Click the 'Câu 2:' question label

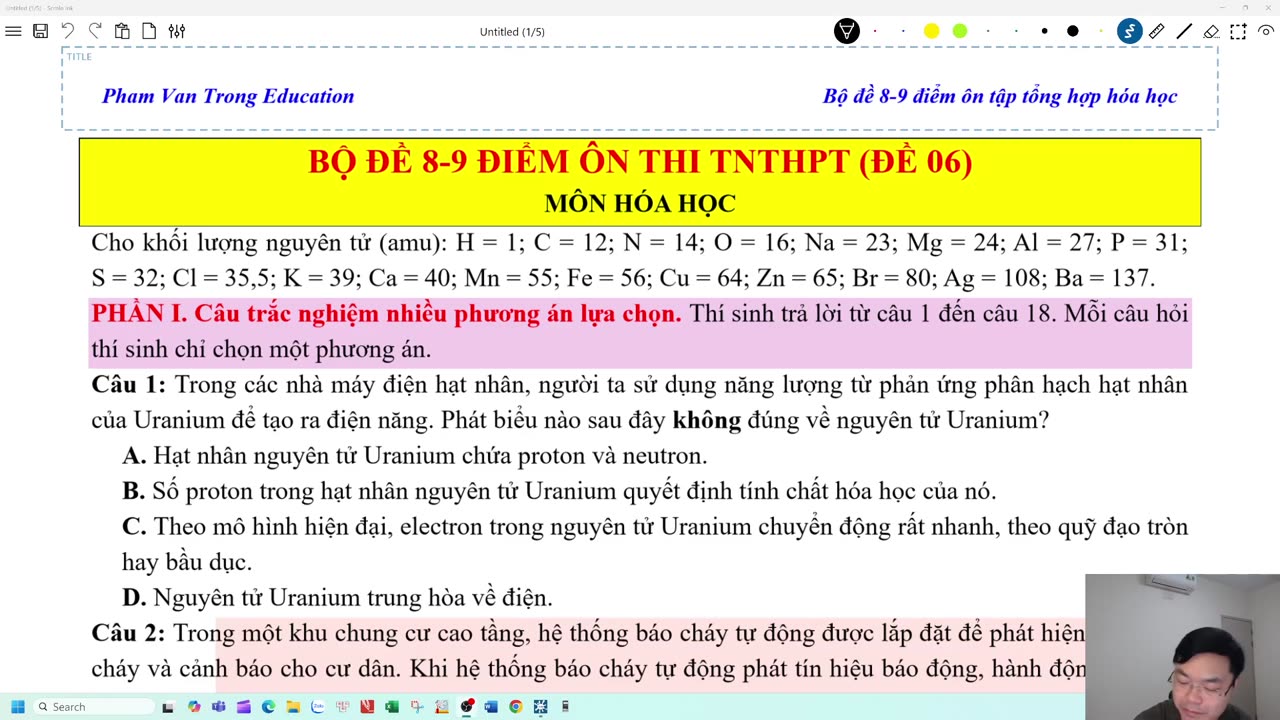coord(129,633)
